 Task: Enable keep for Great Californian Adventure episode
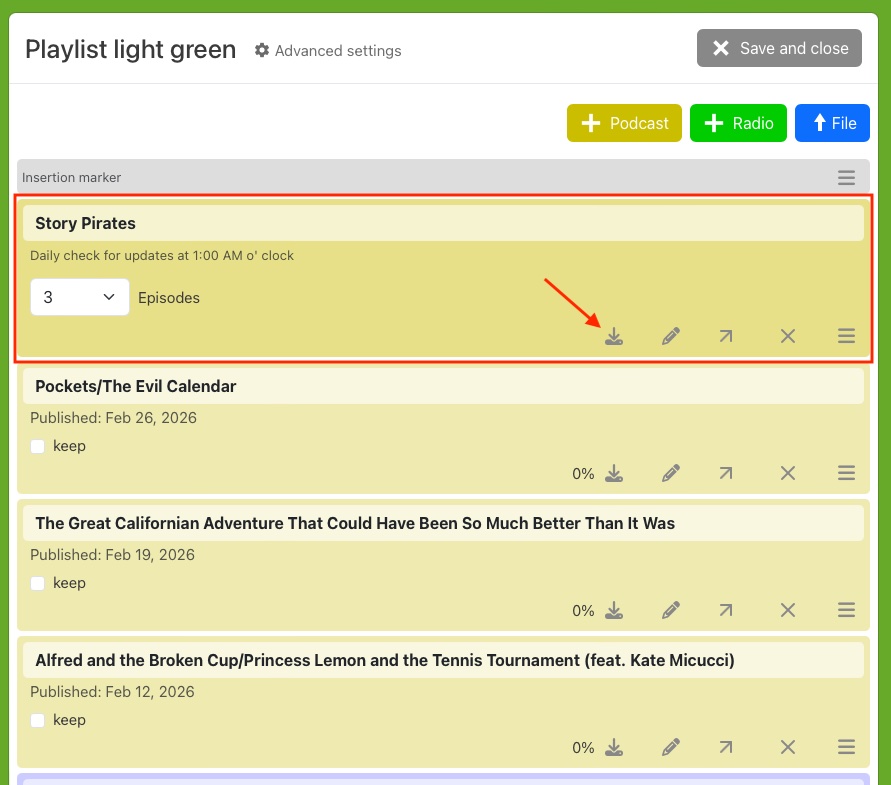(38, 583)
